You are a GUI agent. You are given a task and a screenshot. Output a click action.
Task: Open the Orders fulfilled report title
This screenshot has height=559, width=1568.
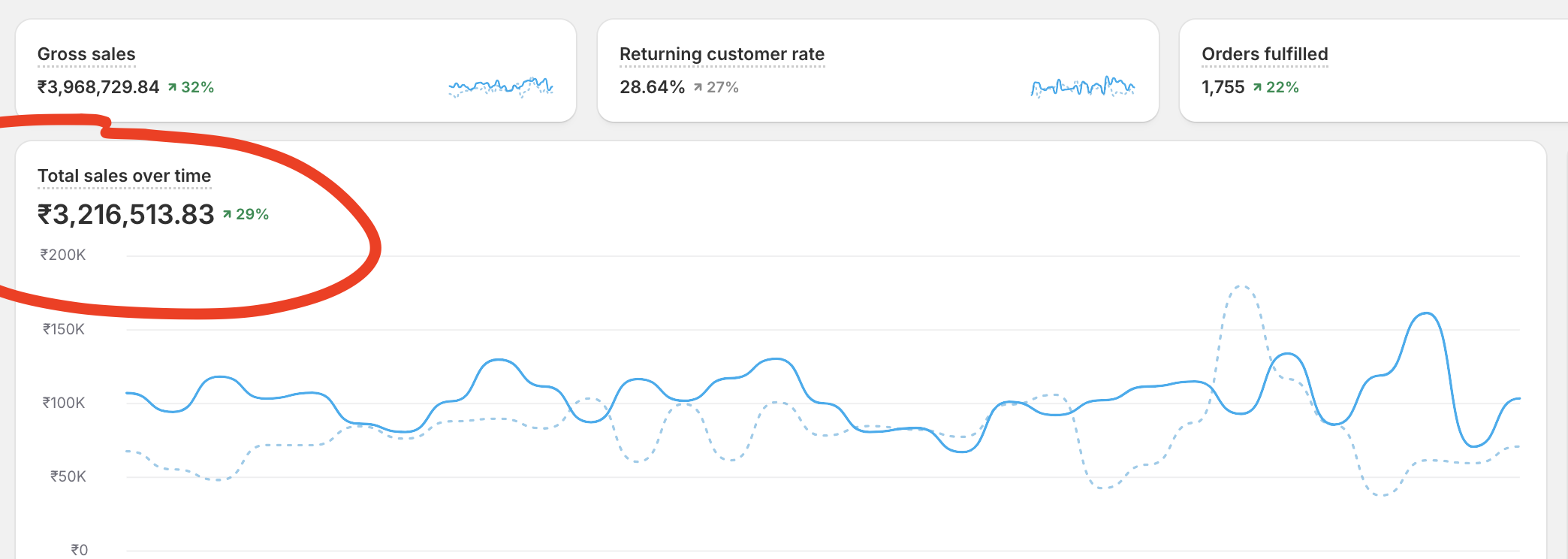[x=1265, y=54]
